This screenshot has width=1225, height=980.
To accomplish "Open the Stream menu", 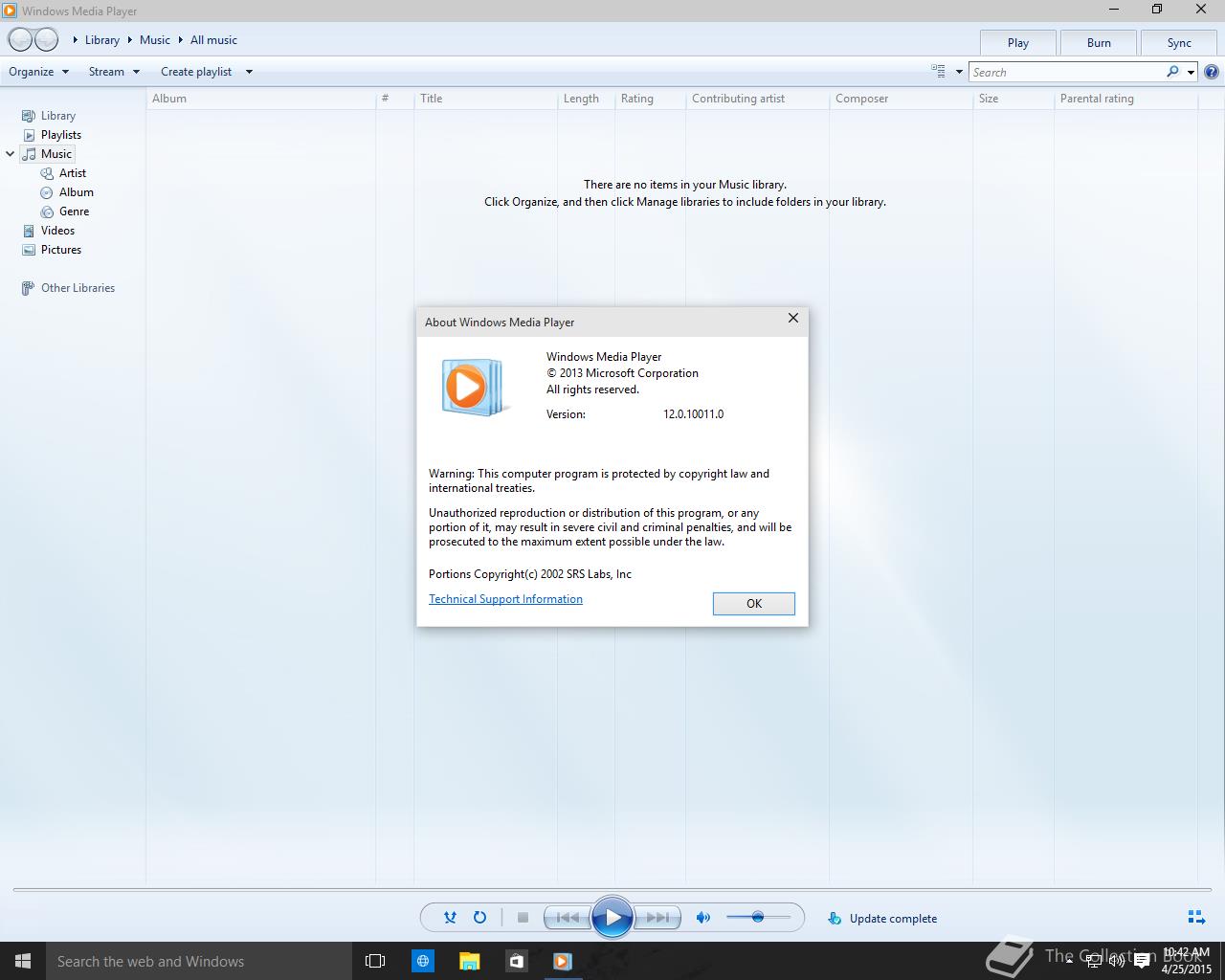I will pyautogui.click(x=114, y=72).
